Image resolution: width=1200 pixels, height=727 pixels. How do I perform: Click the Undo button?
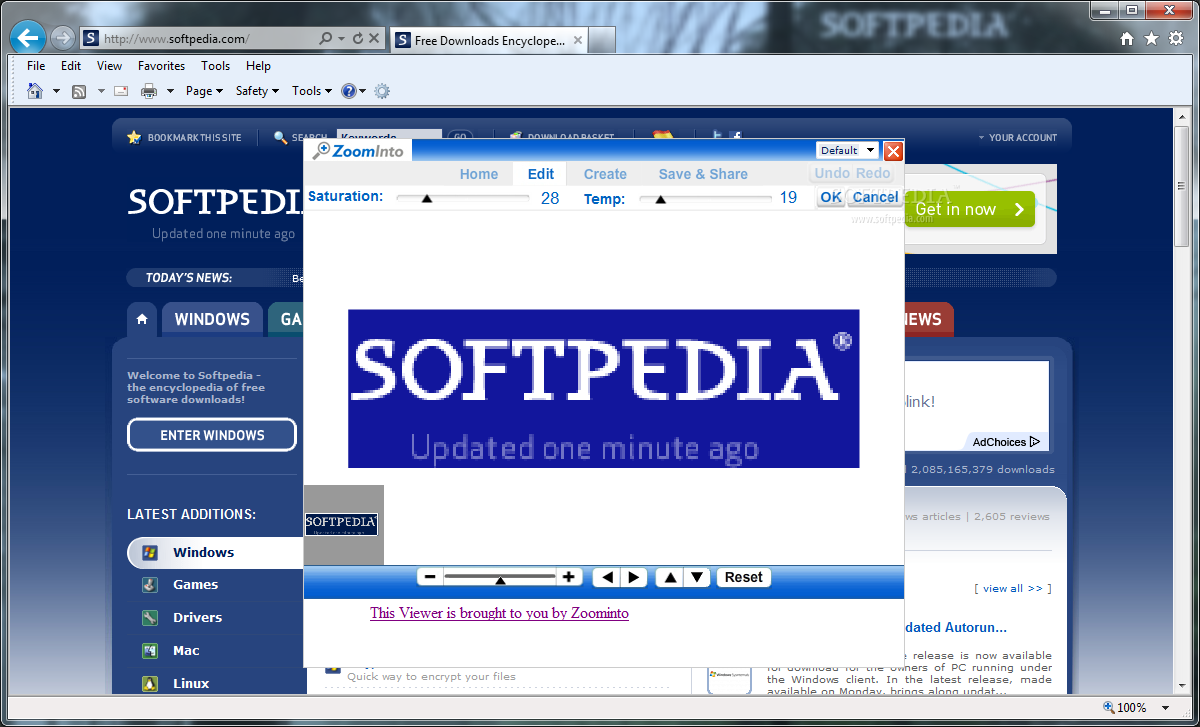pos(832,173)
